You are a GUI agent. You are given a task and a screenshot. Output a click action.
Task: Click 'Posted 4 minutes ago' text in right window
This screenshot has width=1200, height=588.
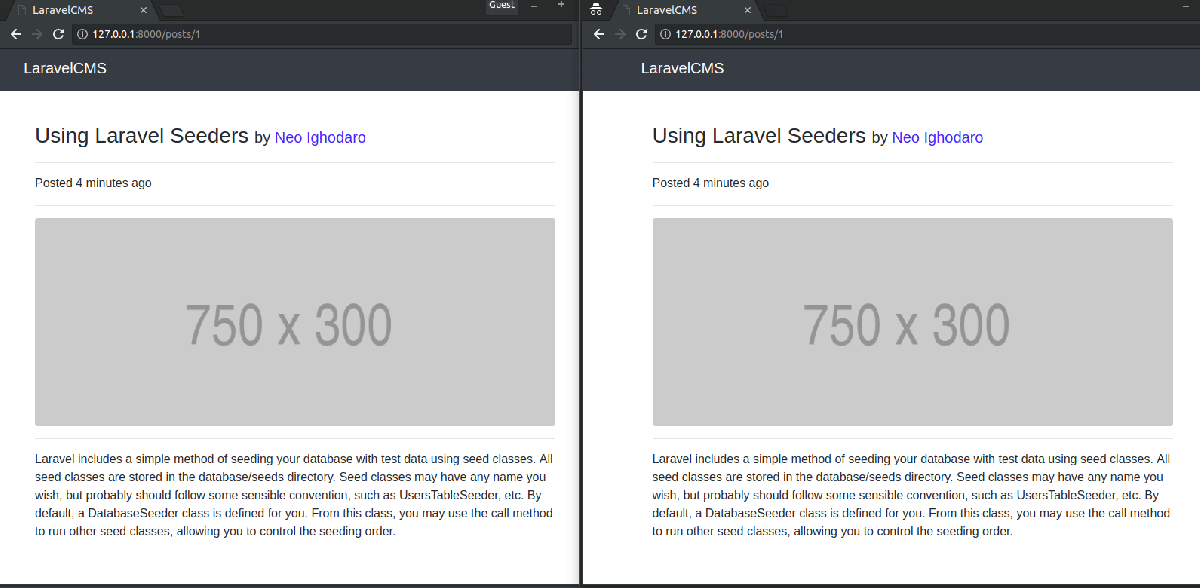pos(710,183)
